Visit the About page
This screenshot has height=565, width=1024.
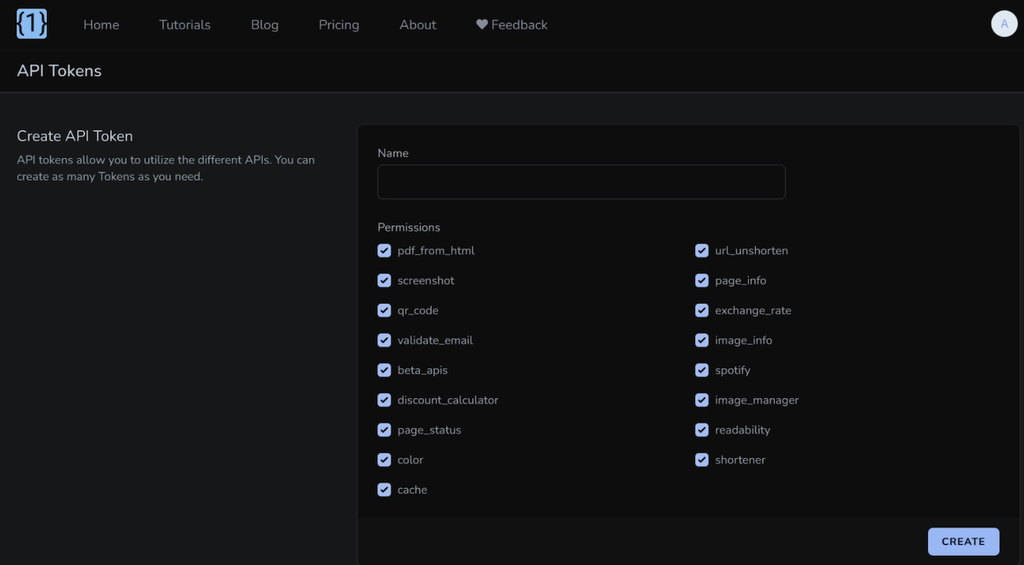click(x=418, y=25)
